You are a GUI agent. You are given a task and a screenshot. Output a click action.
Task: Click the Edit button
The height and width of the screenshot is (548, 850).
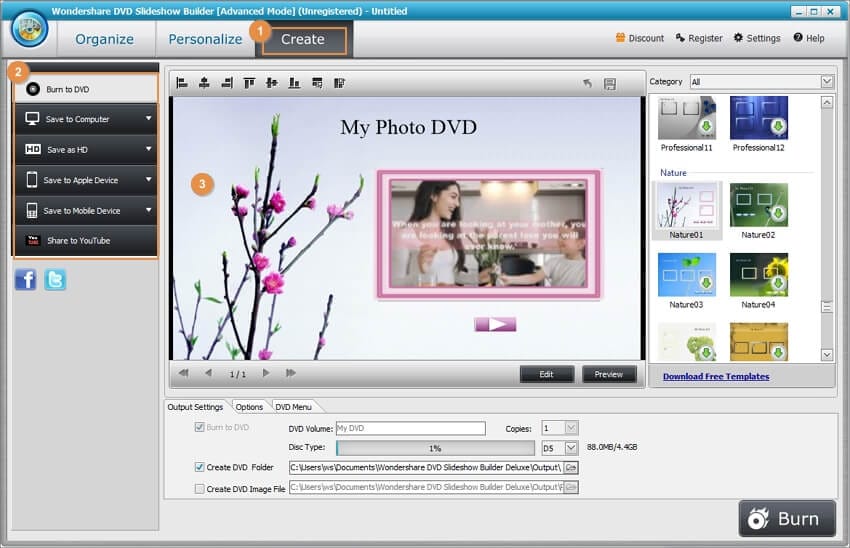tap(546, 374)
